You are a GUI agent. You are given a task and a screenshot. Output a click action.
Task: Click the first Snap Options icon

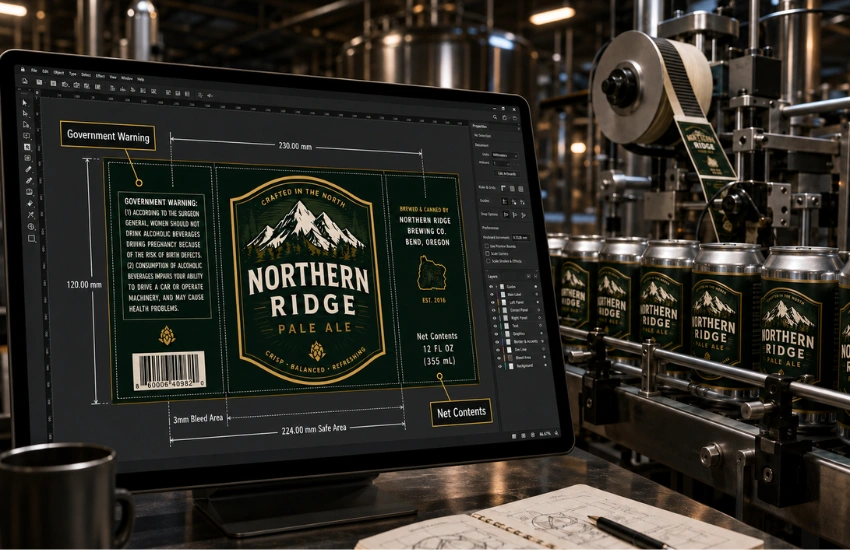pos(506,214)
